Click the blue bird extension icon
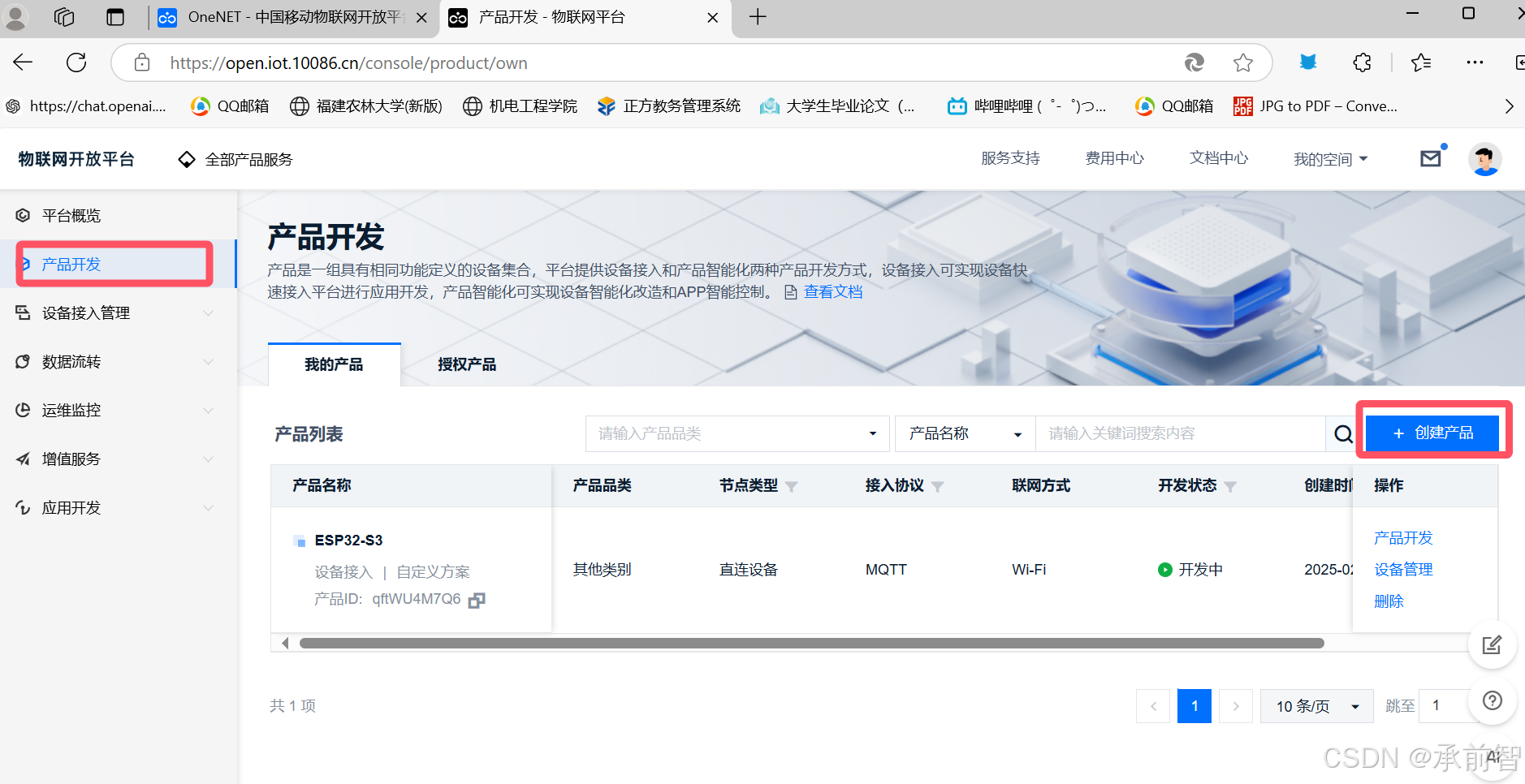The width and height of the screenshot is (1525, 784). pos(1307,62)
